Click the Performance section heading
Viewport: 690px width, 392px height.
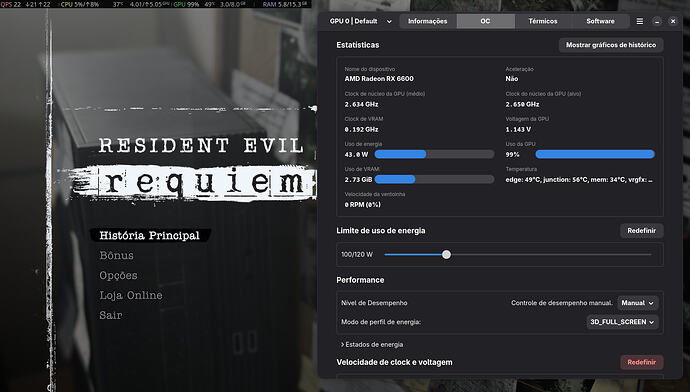[x=360, y=280]
